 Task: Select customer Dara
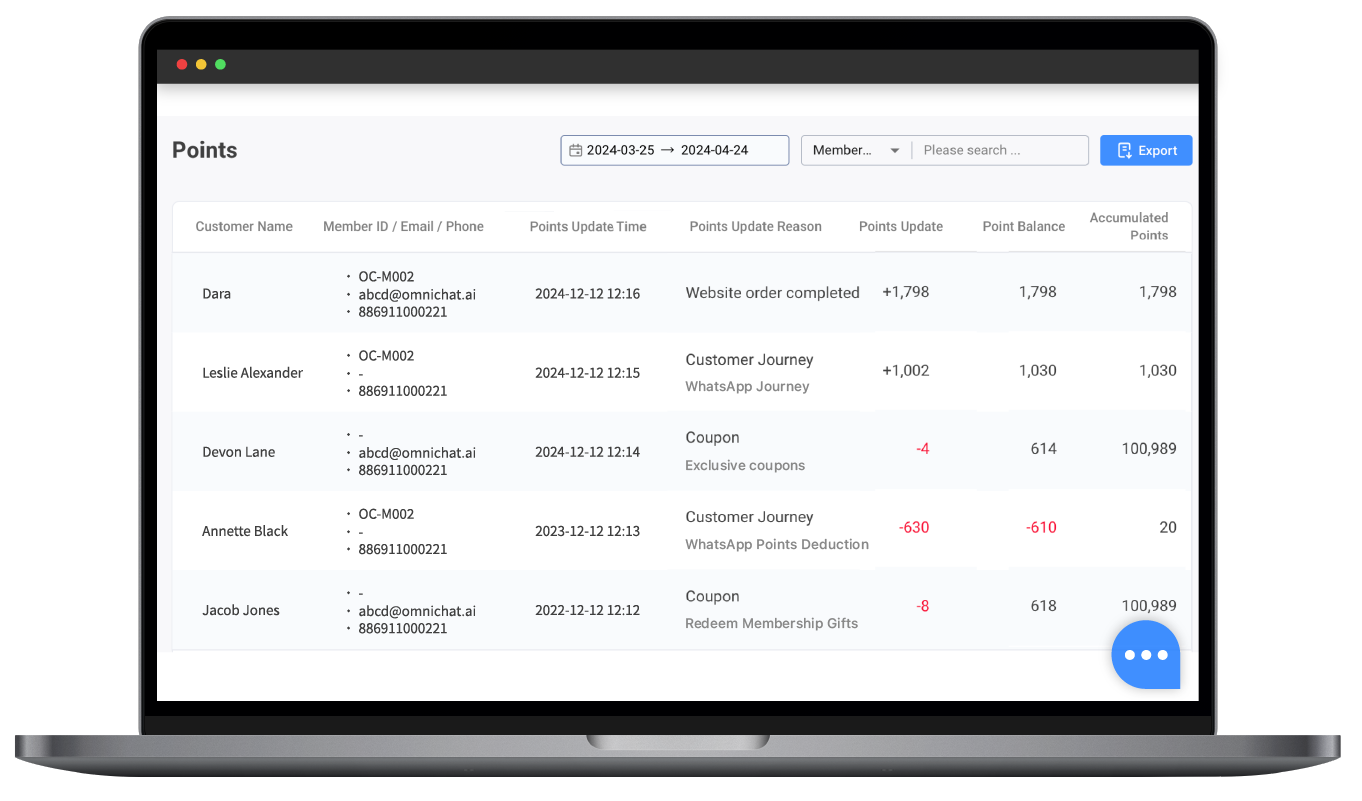click(x=216, y=294)
